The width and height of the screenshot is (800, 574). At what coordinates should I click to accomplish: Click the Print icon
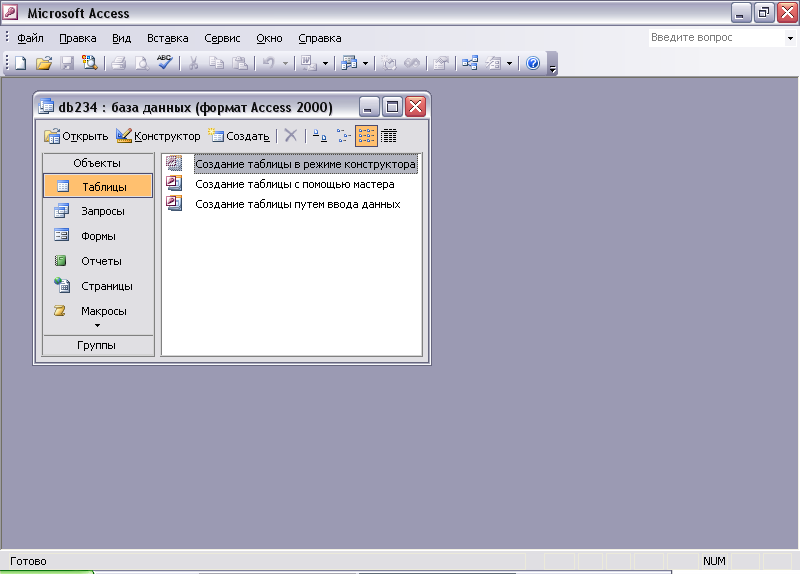tap(119, 63)
